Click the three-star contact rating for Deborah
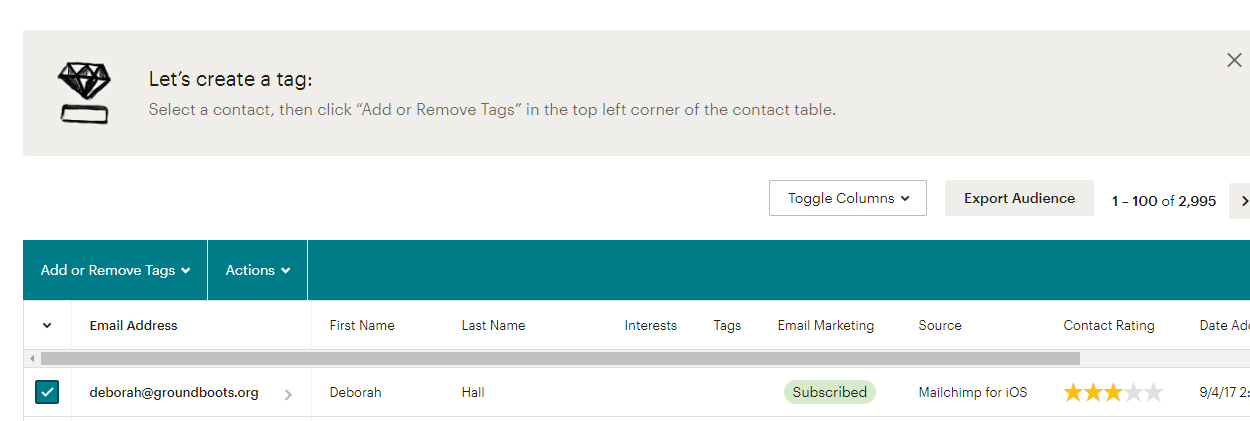Screen dimensions: 1250x421 tap(1113, 392)
